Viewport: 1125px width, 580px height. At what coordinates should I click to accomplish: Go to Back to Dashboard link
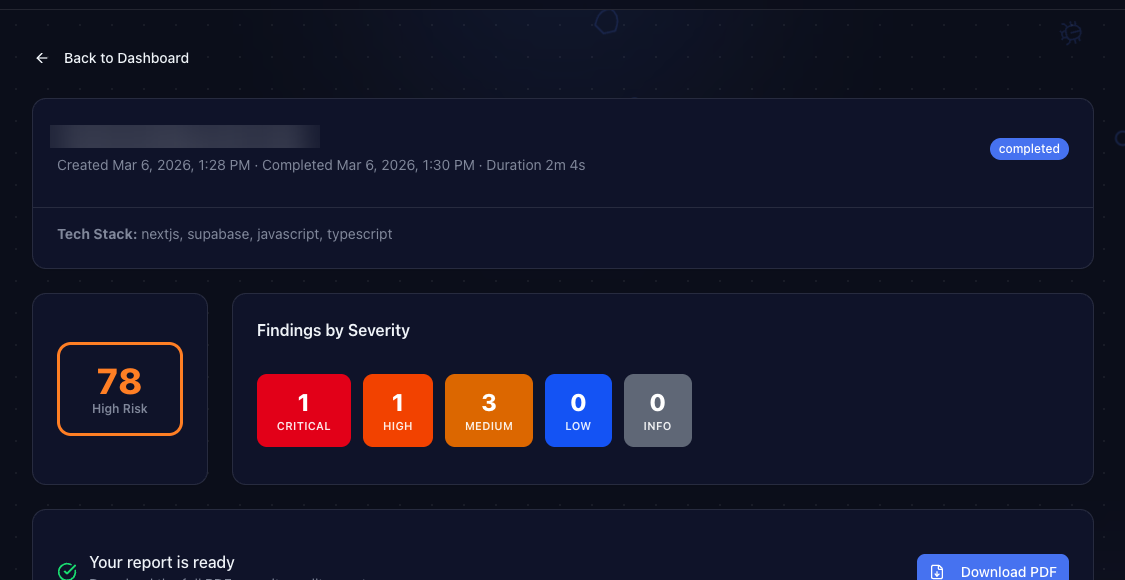point(126,58)
